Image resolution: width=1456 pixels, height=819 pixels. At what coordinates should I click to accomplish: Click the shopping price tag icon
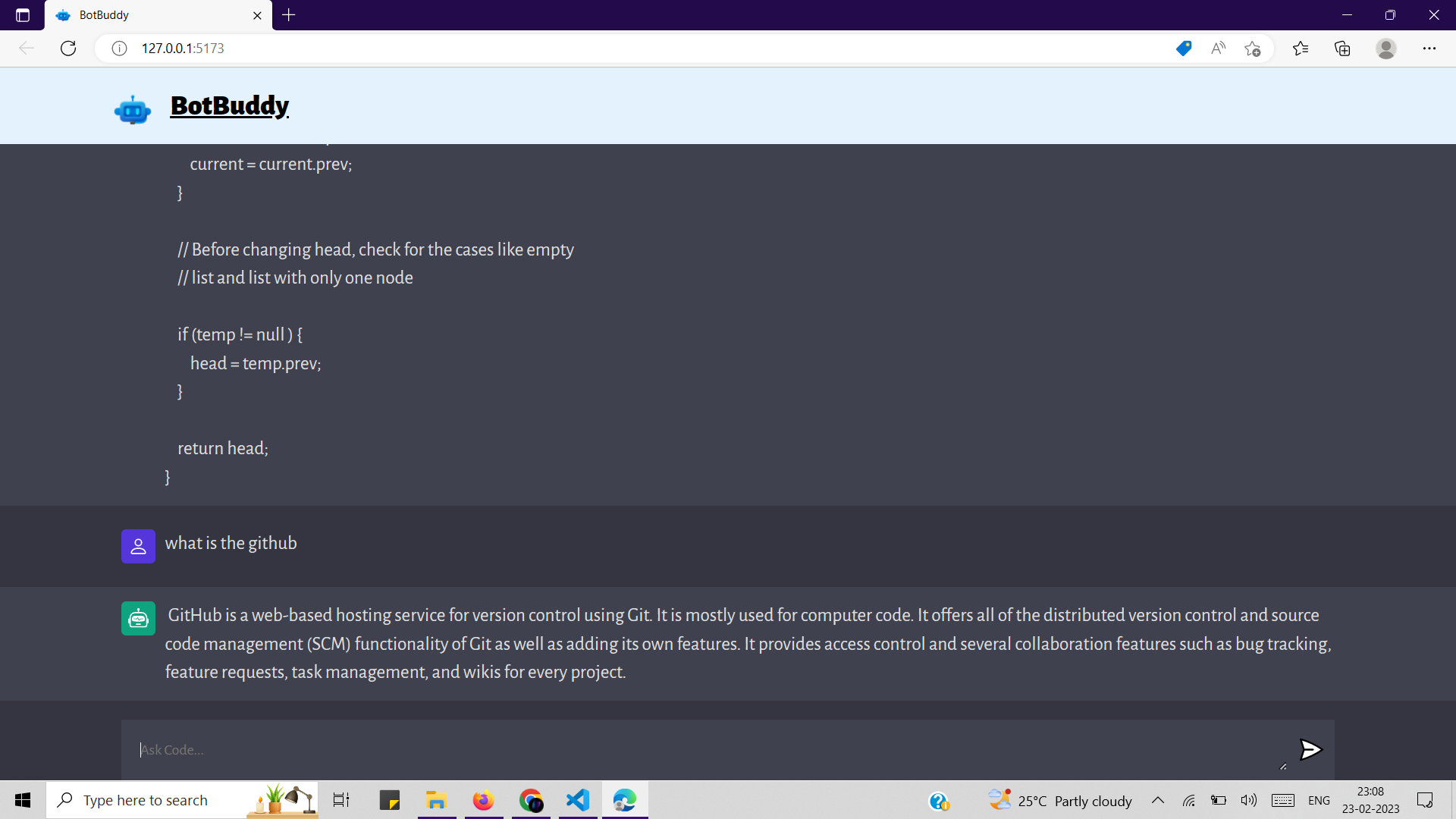(1183, 49)
